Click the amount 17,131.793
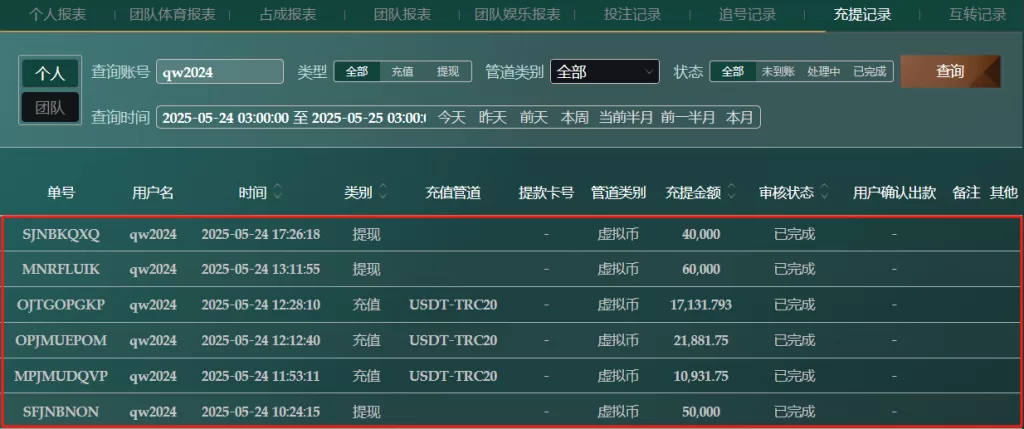The image size is (1024, 429). (701, 305)
